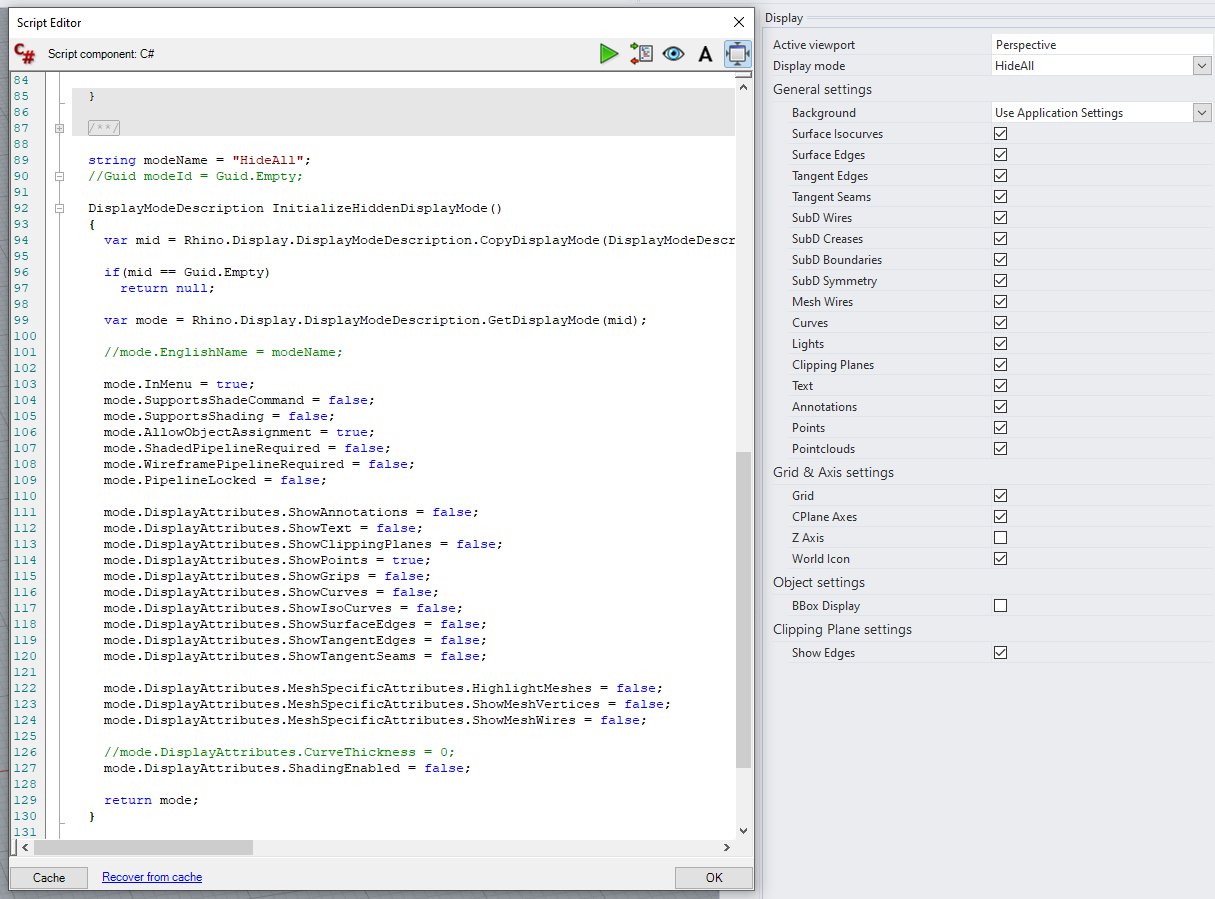Click the 'mode.DisplayAttributes.ShowPoints = true;' line

point(268,560)
